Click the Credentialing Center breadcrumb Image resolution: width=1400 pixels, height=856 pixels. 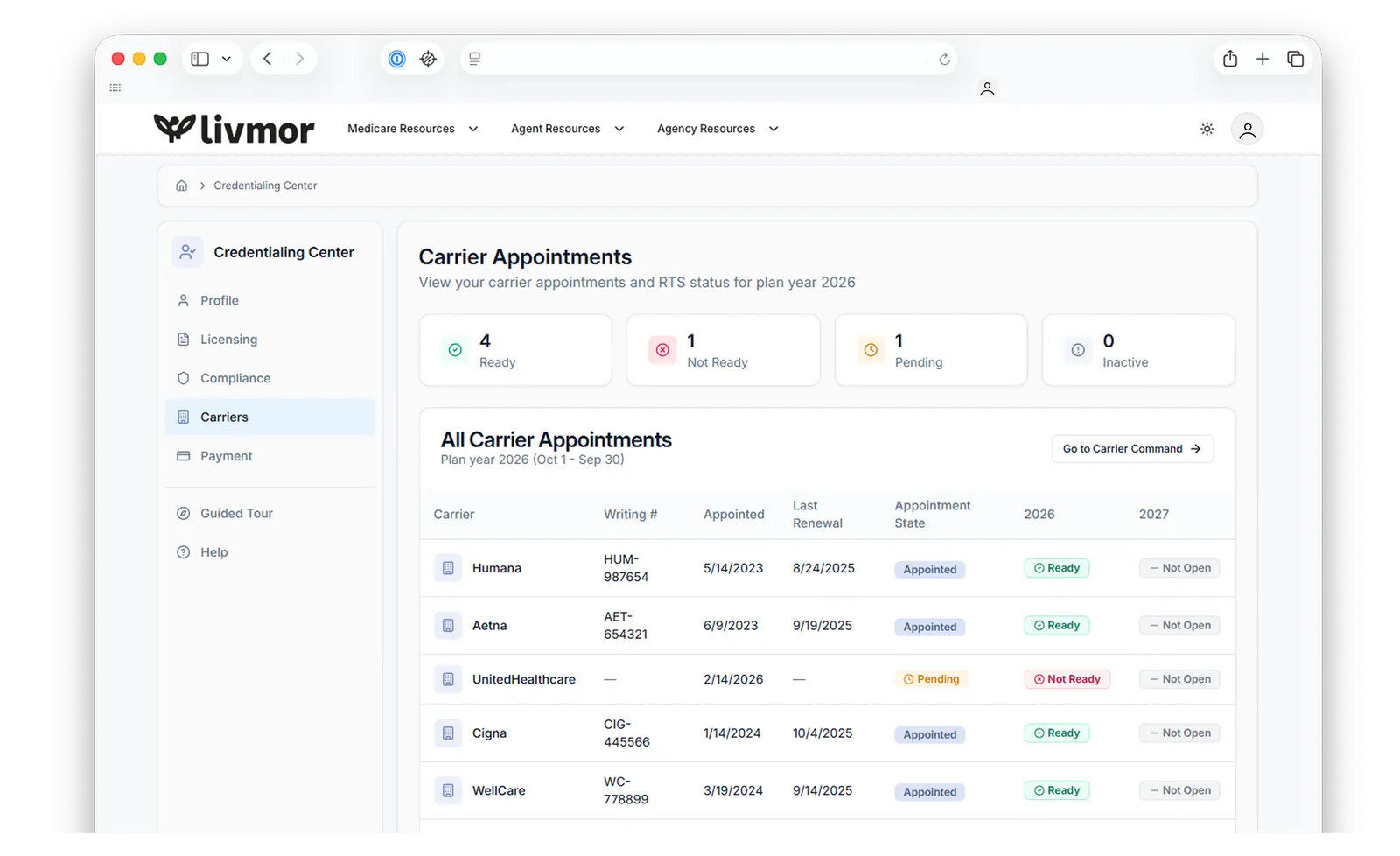(265, 186)
